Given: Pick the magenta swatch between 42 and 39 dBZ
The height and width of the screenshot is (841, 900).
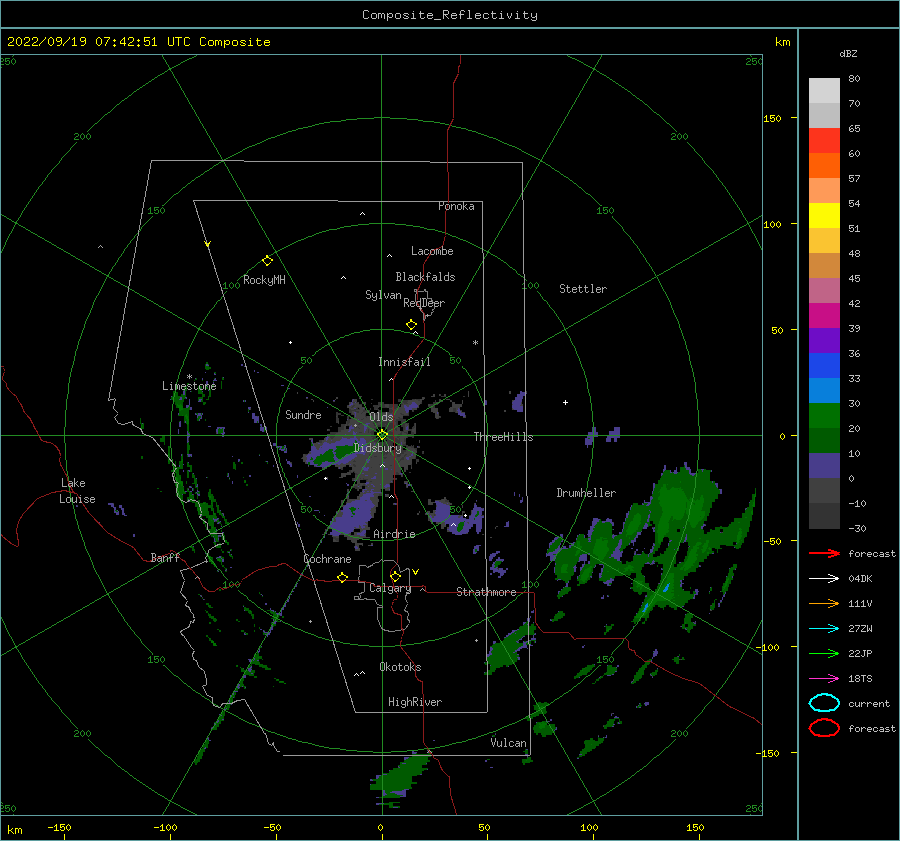Looking at the screenshot, I should tap(824, 316).
